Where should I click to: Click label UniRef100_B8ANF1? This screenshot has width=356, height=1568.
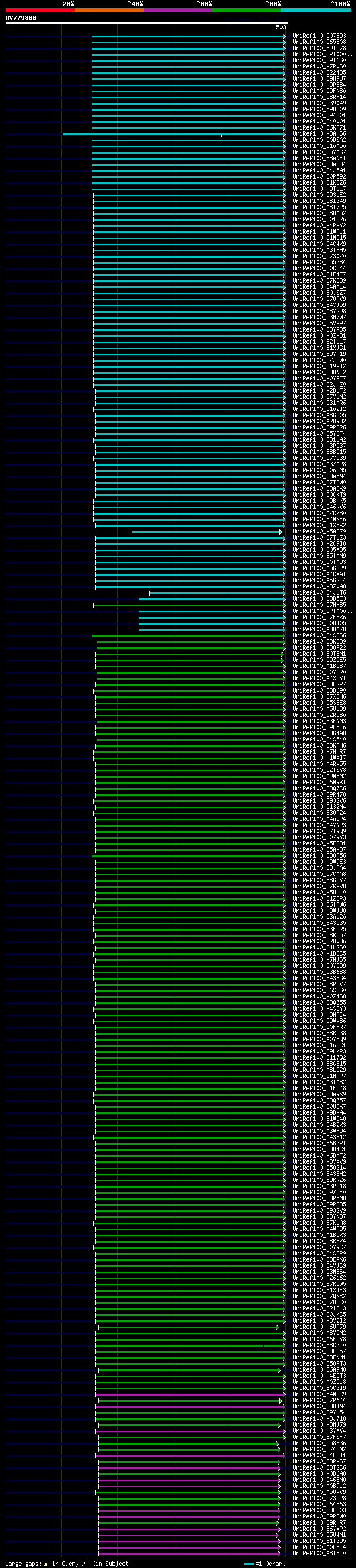[x=319, y=159]
